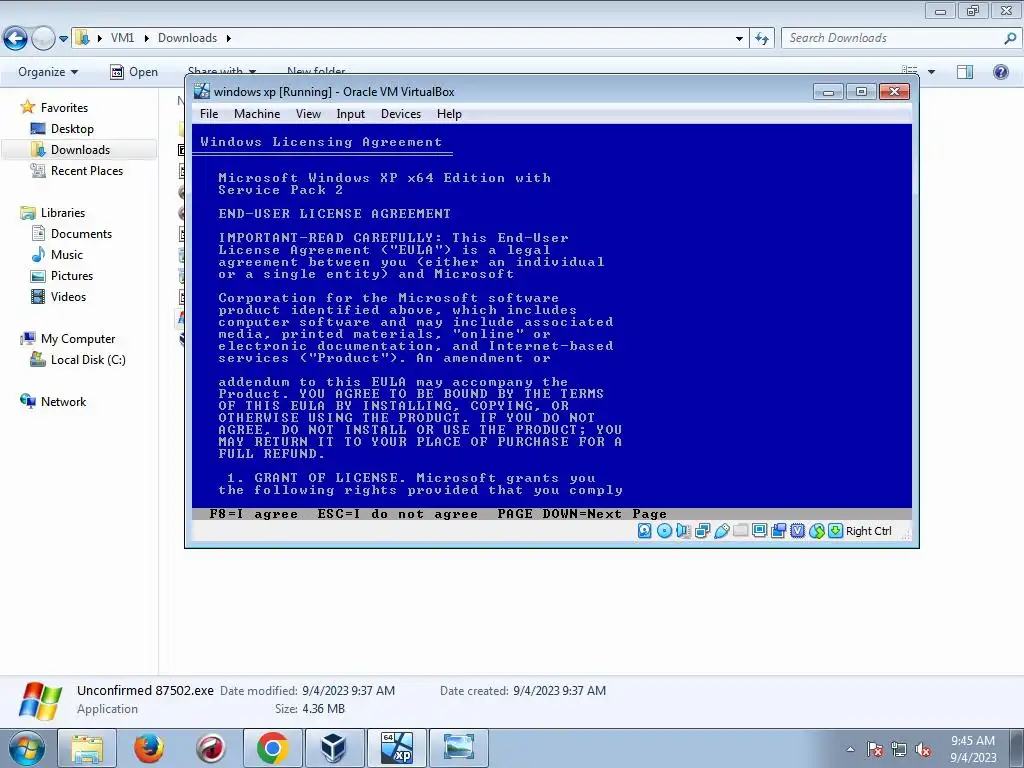Open the VirtualBox File menu
Viewport: 1024px width, 768px height.
pos(209,114)
